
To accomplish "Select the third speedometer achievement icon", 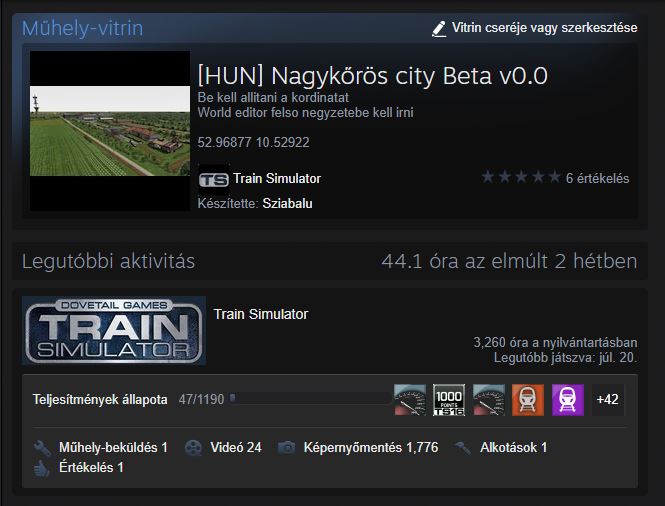I will tap(489, 400).
